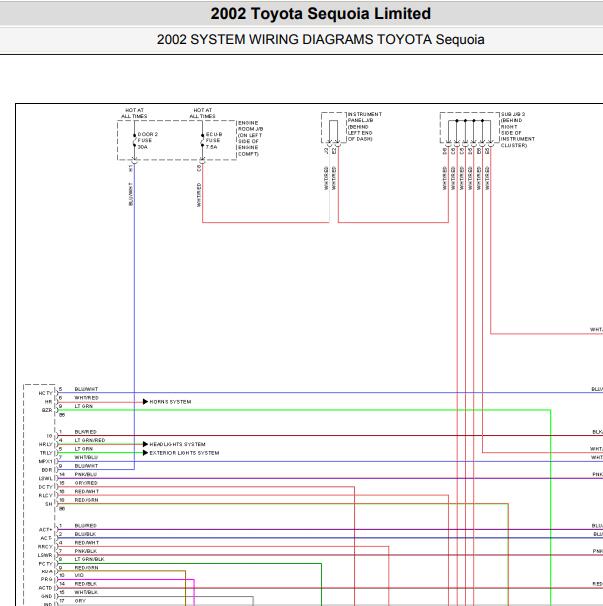Click the "2002 Toyota Sequoia Limited" title

[x=320, y=14]
